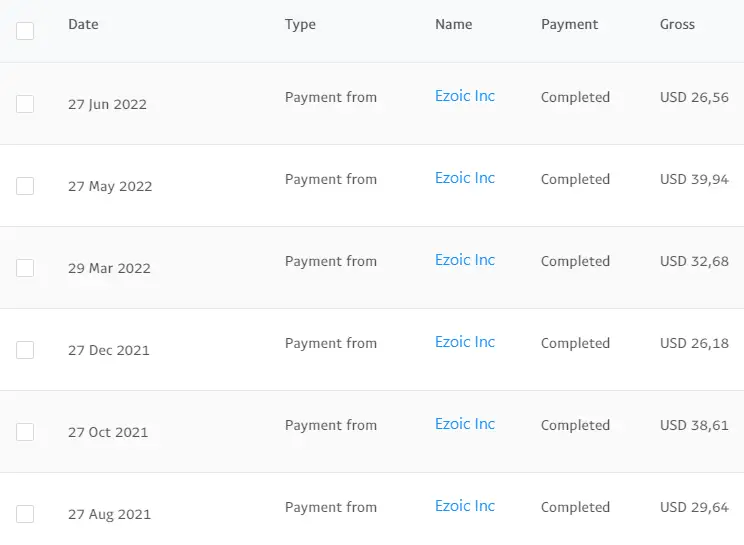Click the Type column header
Screen dimensions: 744x545
click(x=300, y=25)
